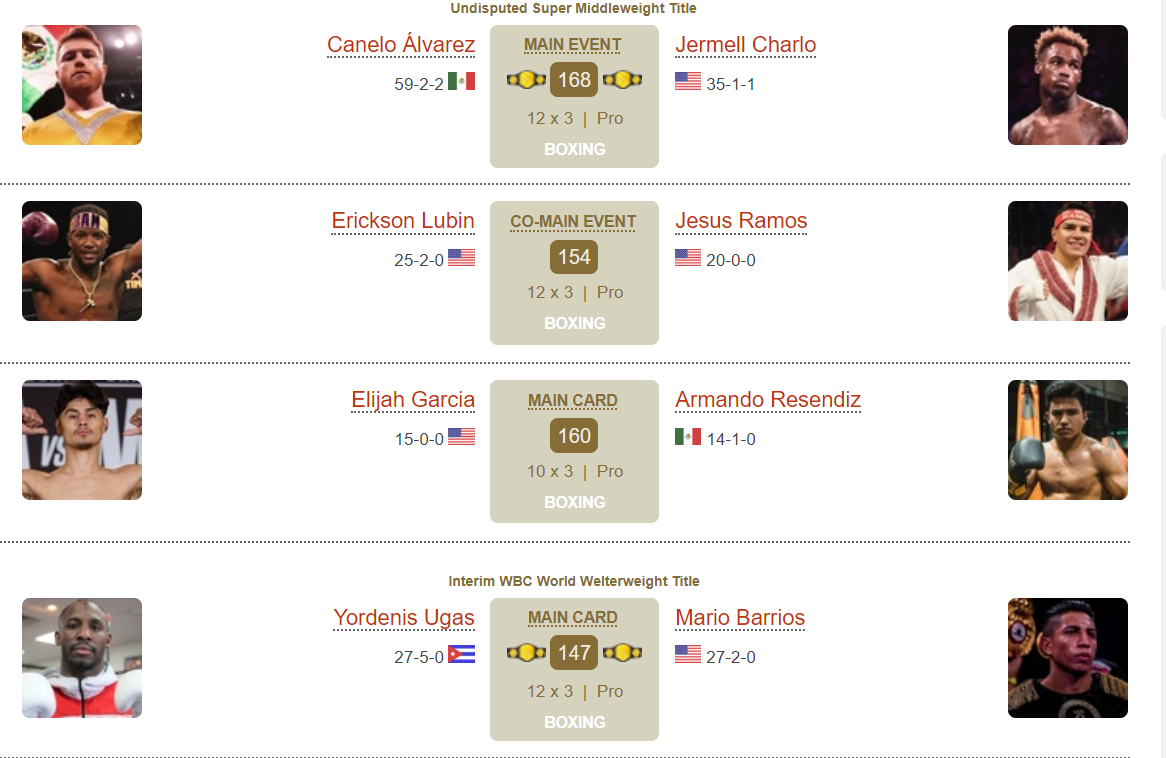The height and width of the screenshot is (758, 1166).
Task: Click the right title belt icon beside 168
Action: click(x=622, y=80)
